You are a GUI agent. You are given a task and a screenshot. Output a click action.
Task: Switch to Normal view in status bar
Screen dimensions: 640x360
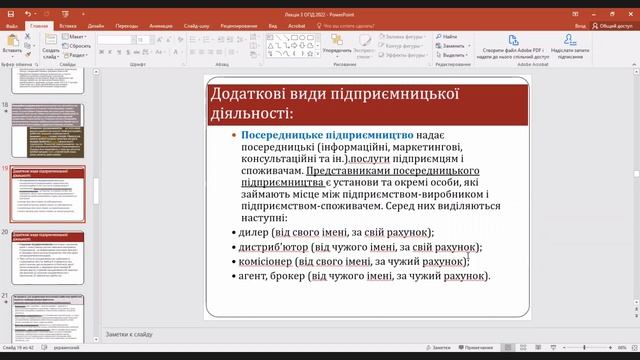pyautogui.click(x=508, y=347)
